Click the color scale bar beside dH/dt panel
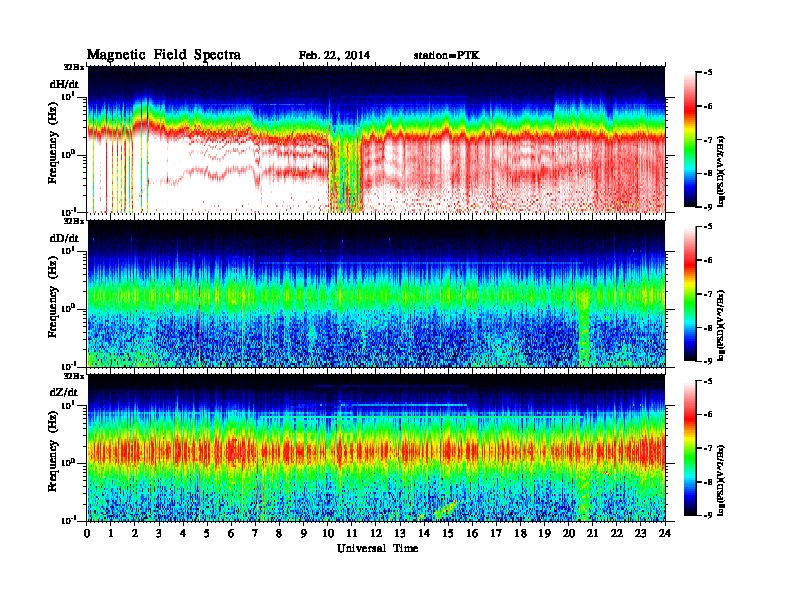Image resolution: width=792 pixels, height=612 pixels. [690, 139]
